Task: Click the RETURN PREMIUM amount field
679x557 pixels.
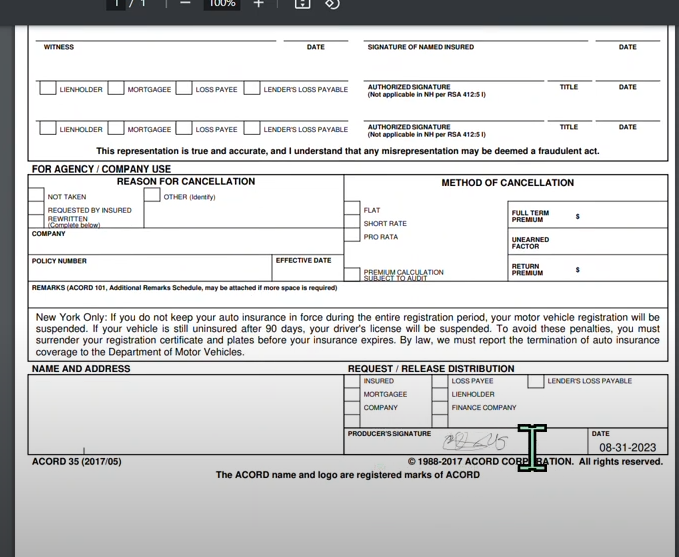Action: coord(588,268)
